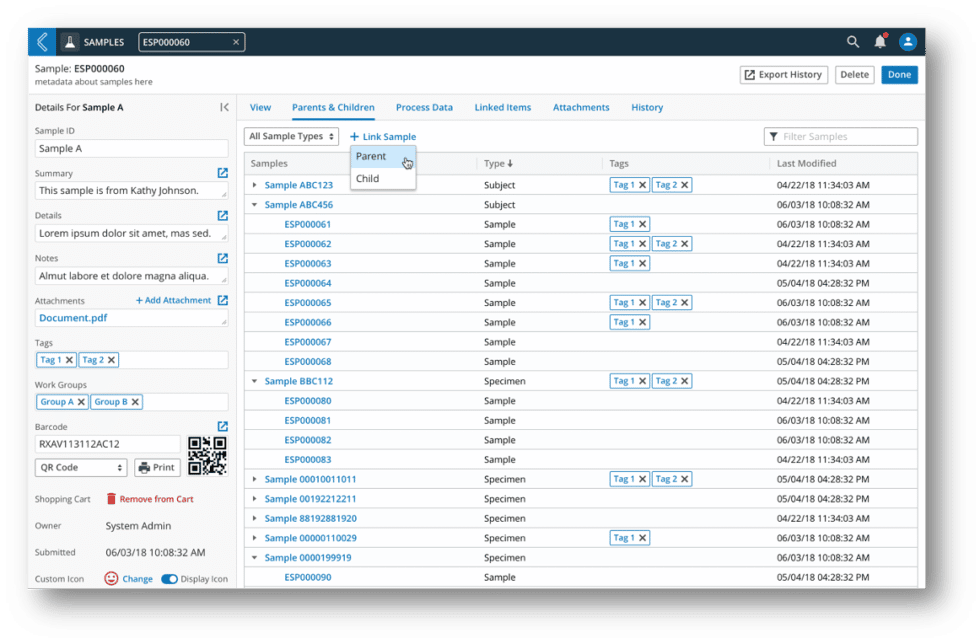Click the Done button
The image size is (980, 644).
click(899, 74)
